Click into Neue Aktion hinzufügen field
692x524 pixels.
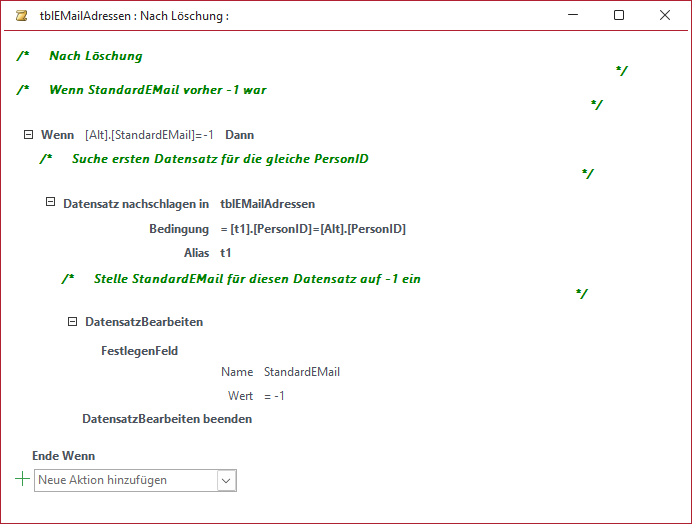coord(125,481)
